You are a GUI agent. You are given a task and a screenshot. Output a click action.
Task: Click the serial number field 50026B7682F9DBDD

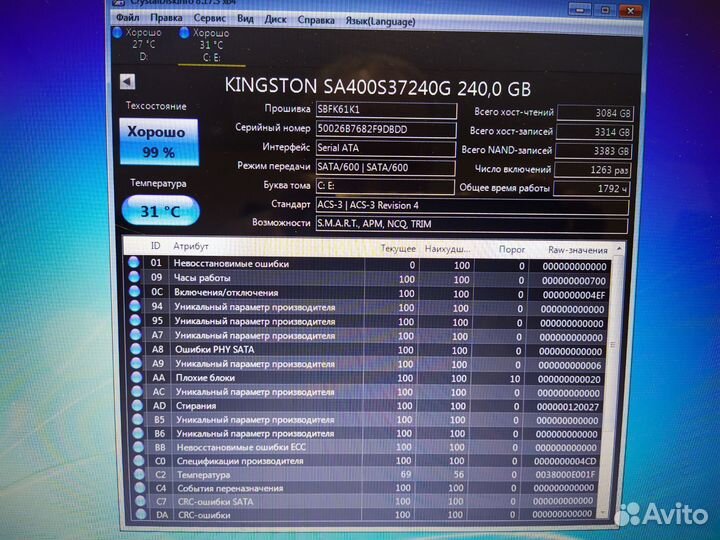tap(386, 129)
